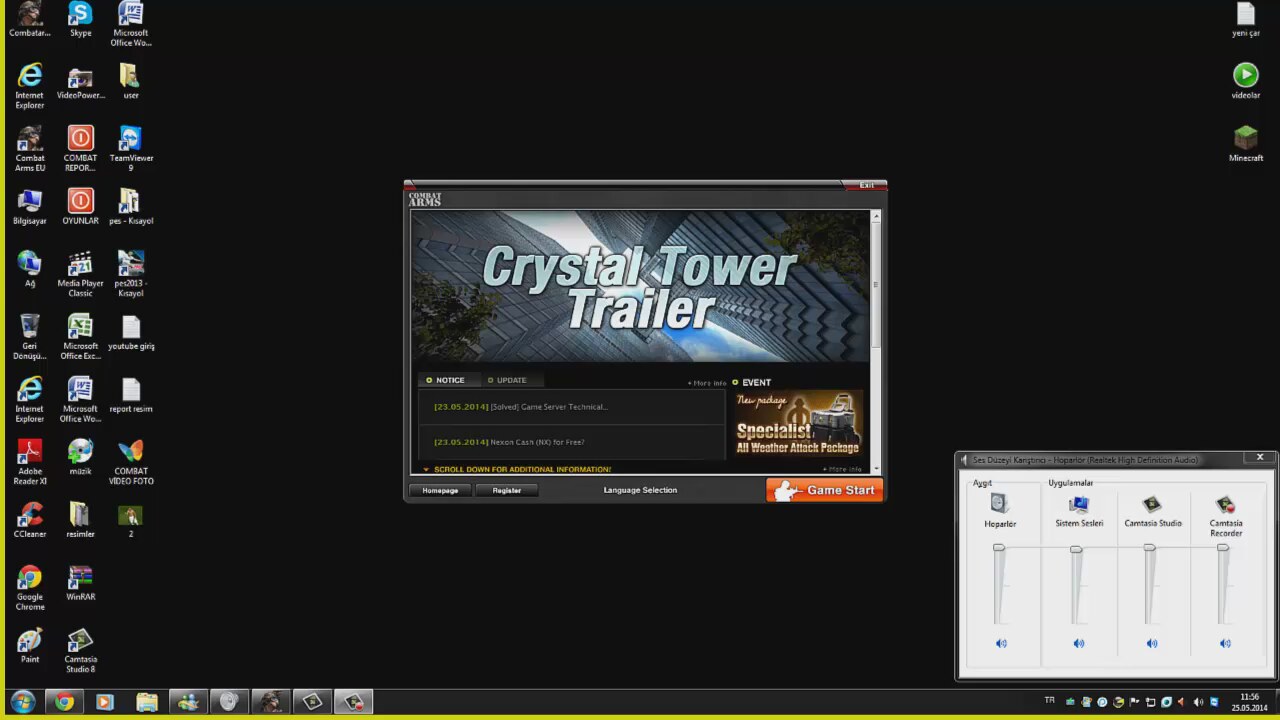Click the Sistem Sesleri icon in mixer

[1079, 504]
